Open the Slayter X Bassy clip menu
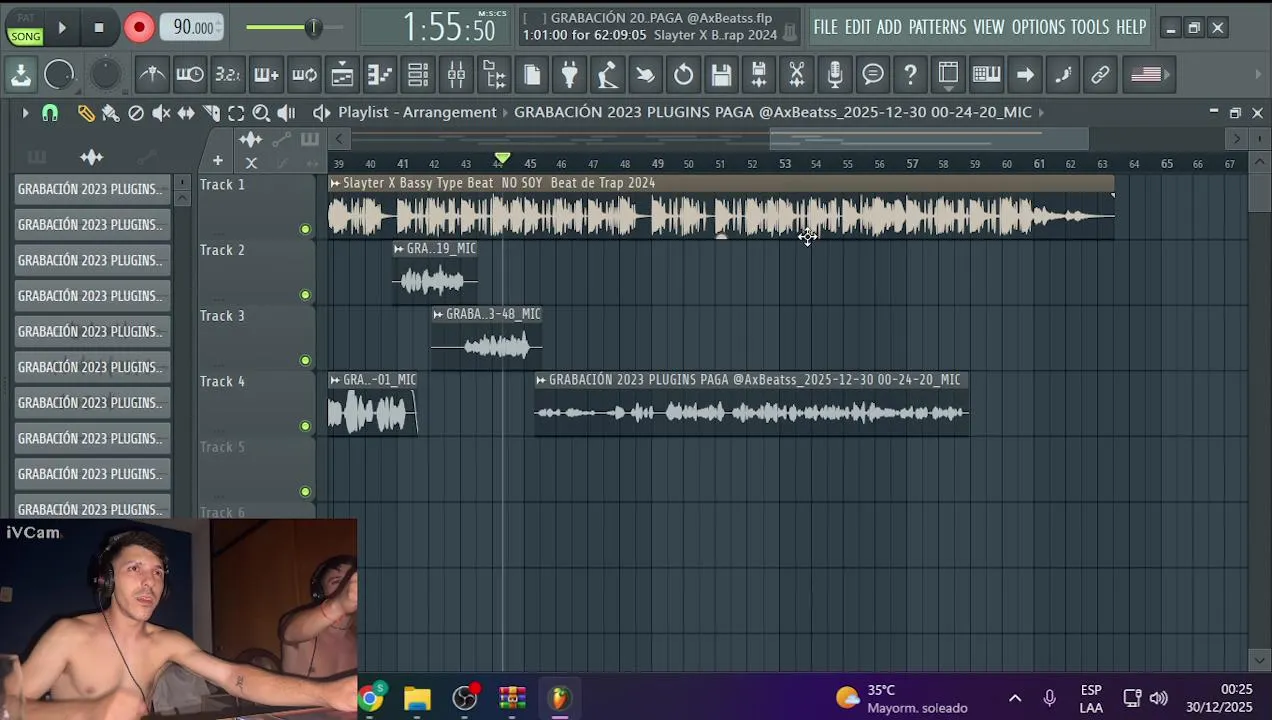The width and height of the screenshot is (1272, 720). click(x=335, y=183)
